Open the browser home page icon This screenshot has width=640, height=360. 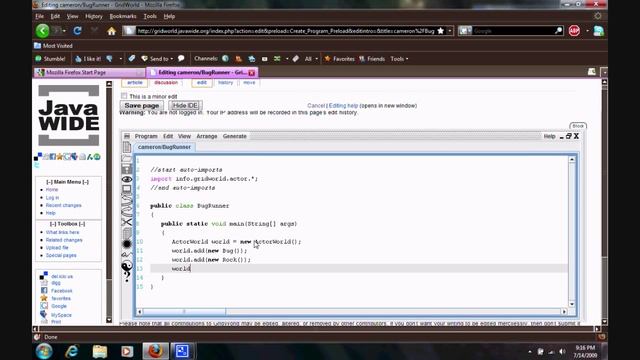point(111,31)
